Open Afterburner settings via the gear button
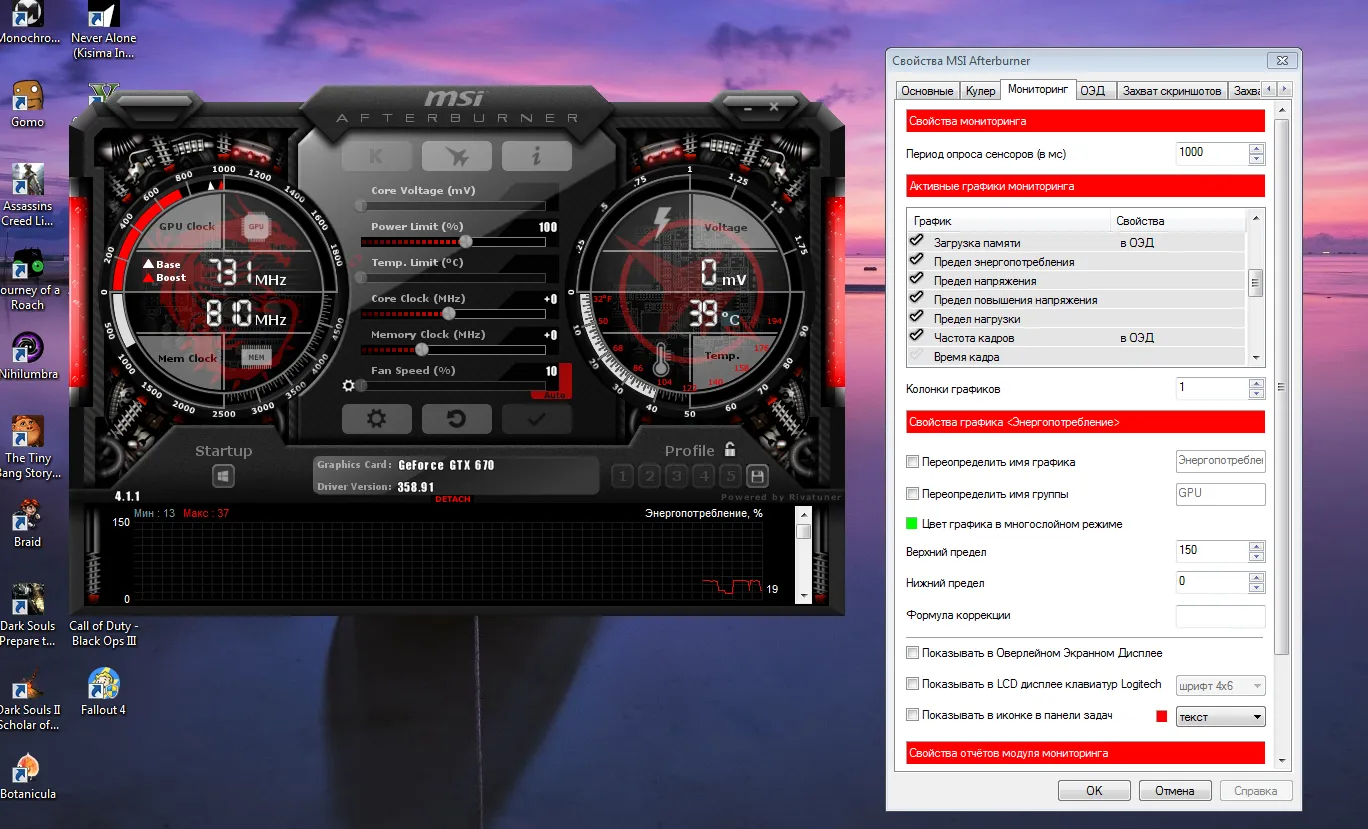This screenshot has width=1368, height=829. tap(376, 419)
